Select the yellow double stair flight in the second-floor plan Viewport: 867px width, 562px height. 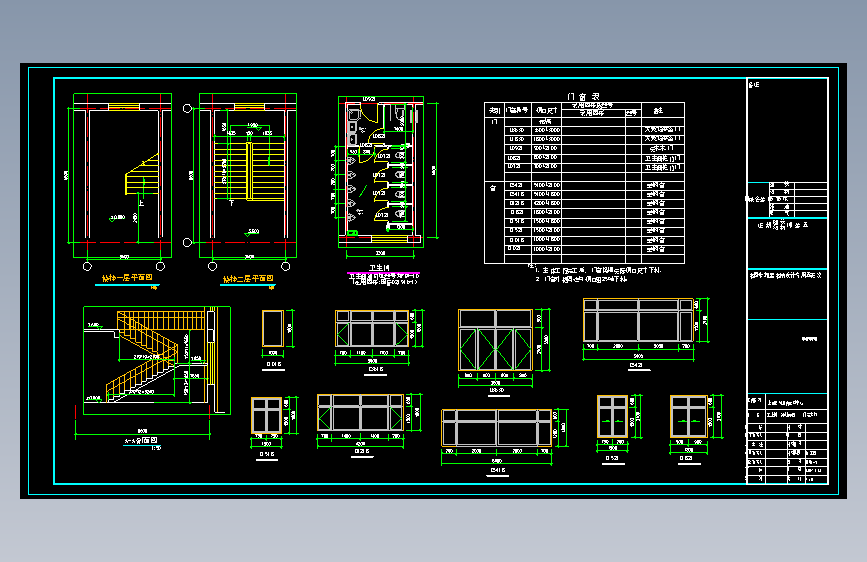(x=249, y=169)
